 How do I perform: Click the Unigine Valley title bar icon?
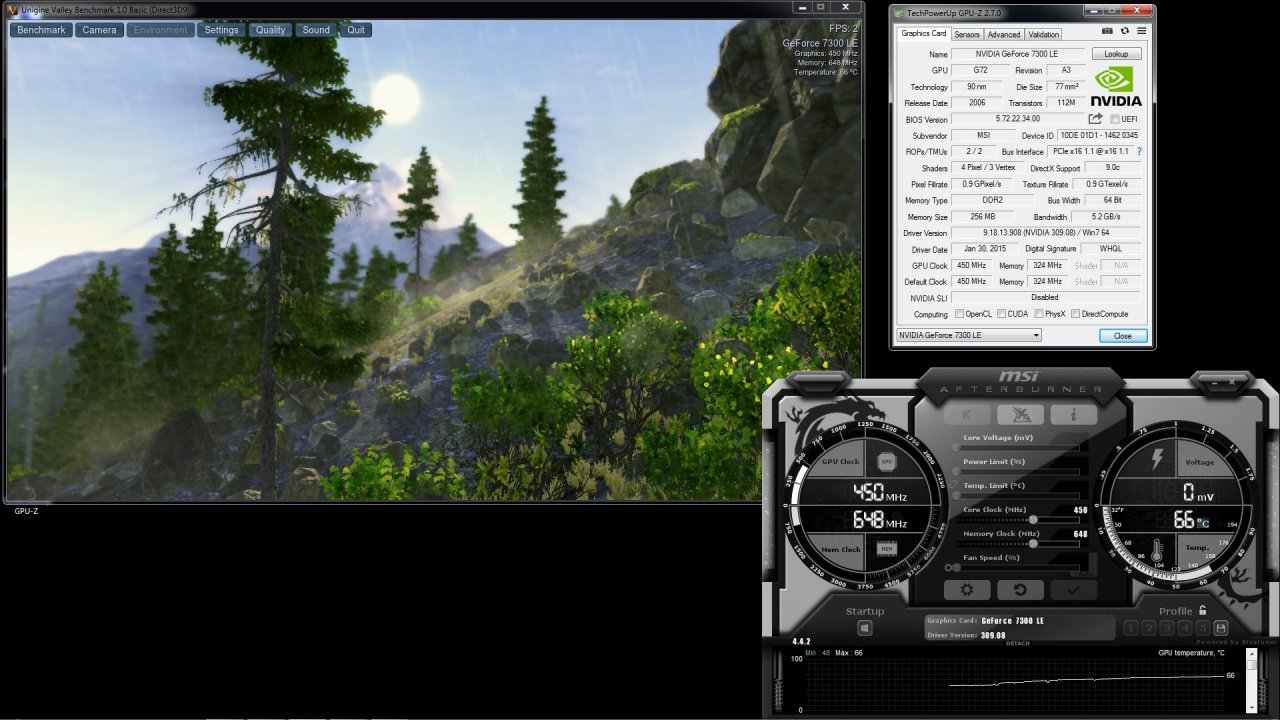point(11,9)
